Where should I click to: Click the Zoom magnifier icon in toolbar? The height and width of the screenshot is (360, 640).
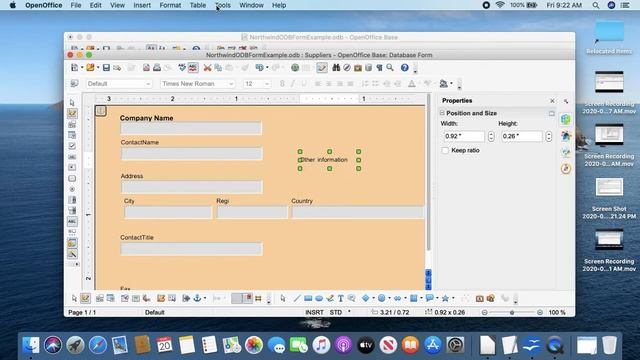pos(390,68)
